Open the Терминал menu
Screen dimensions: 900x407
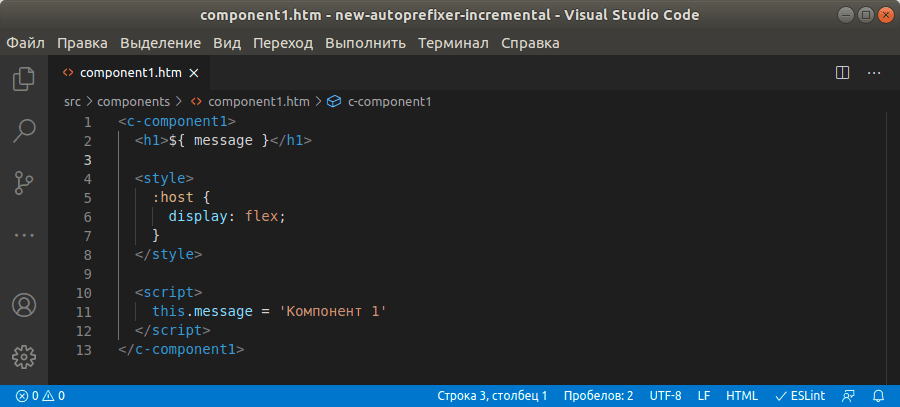(453, 43)
